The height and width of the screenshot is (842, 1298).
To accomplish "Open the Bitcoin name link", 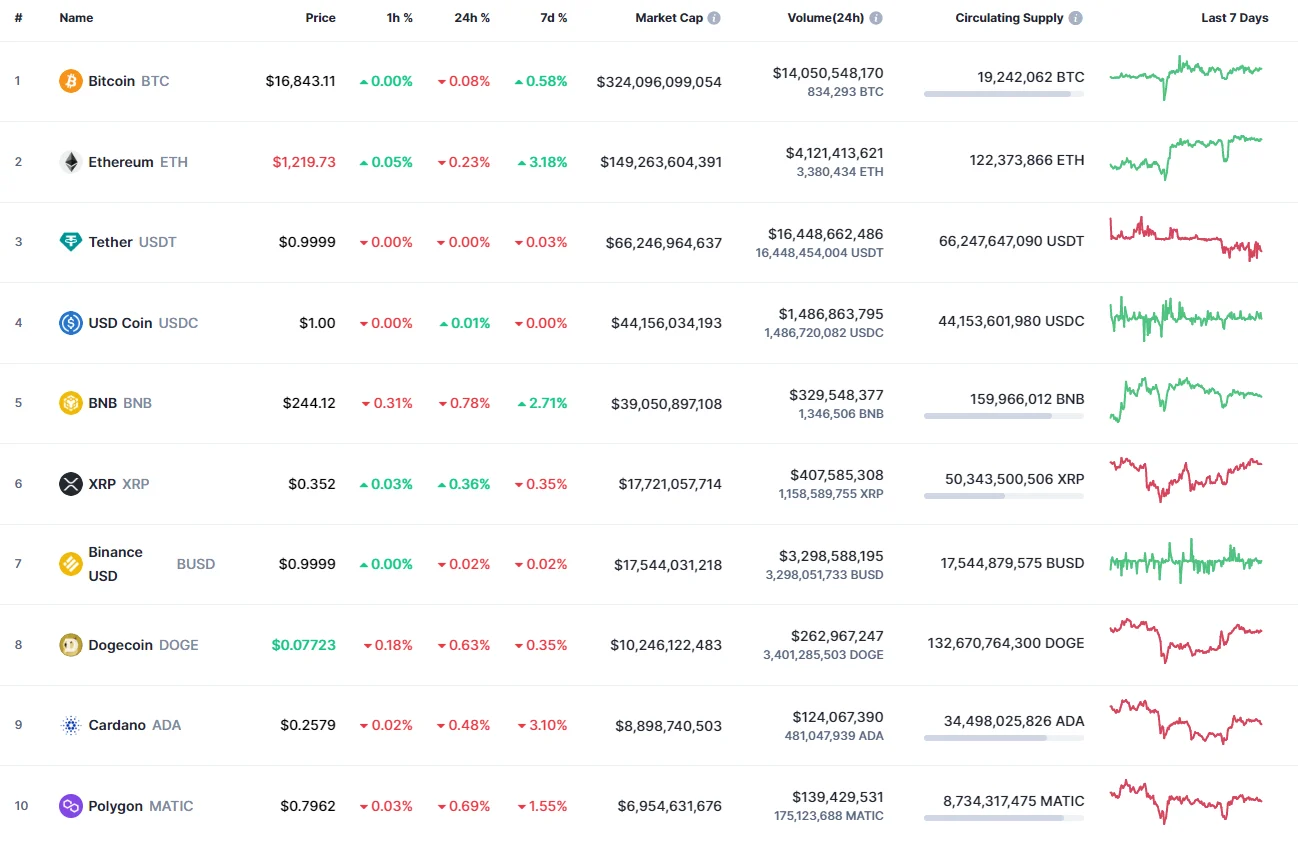I will coord(111,81).
